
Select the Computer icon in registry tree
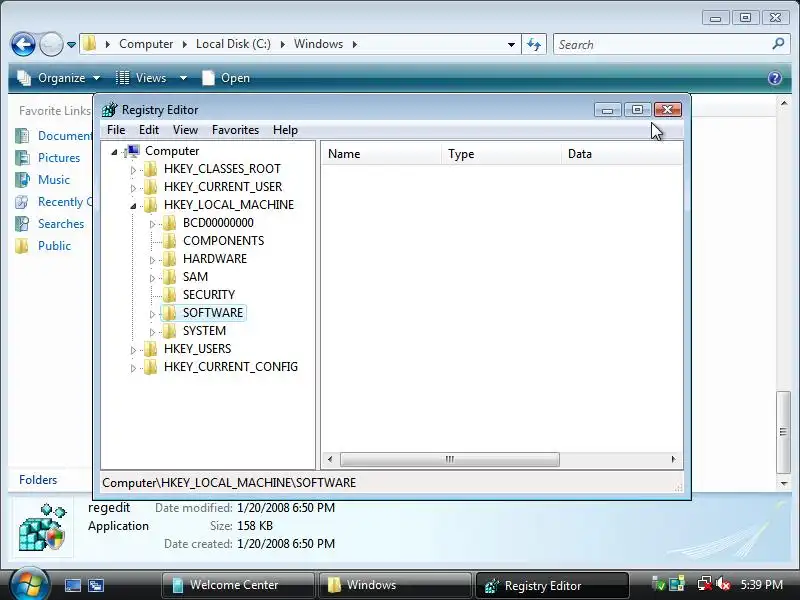pyautogui.click(x=133, y=151)
